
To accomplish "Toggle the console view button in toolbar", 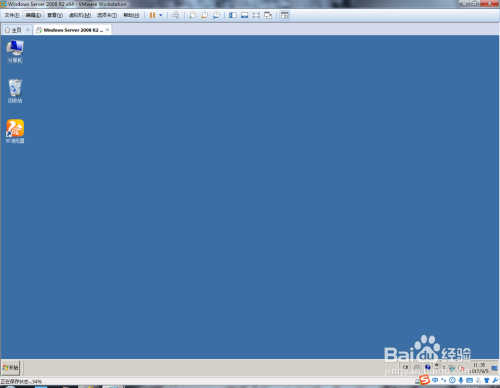I will pos(285,15).
